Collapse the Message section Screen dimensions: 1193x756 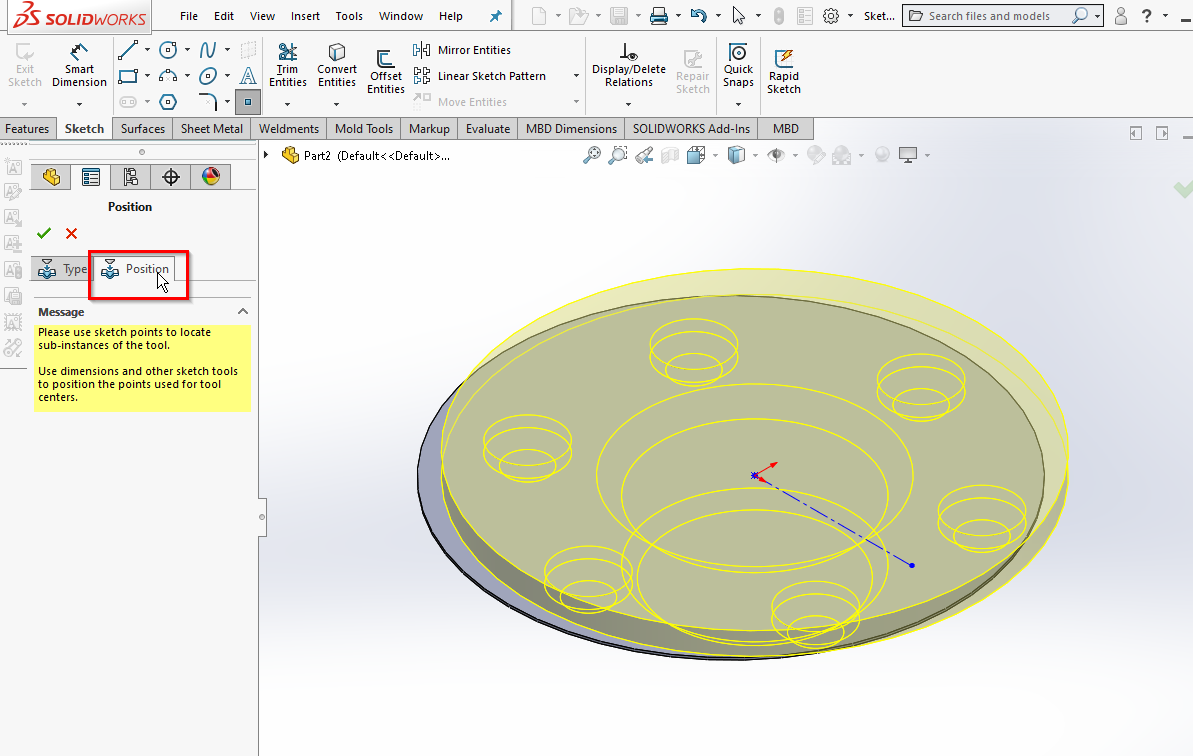pyautogui.click(x=242, y=312)
